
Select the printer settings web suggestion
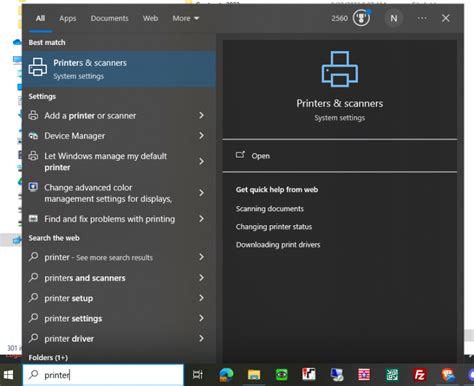pyautogui.click(x=73, y=319)
